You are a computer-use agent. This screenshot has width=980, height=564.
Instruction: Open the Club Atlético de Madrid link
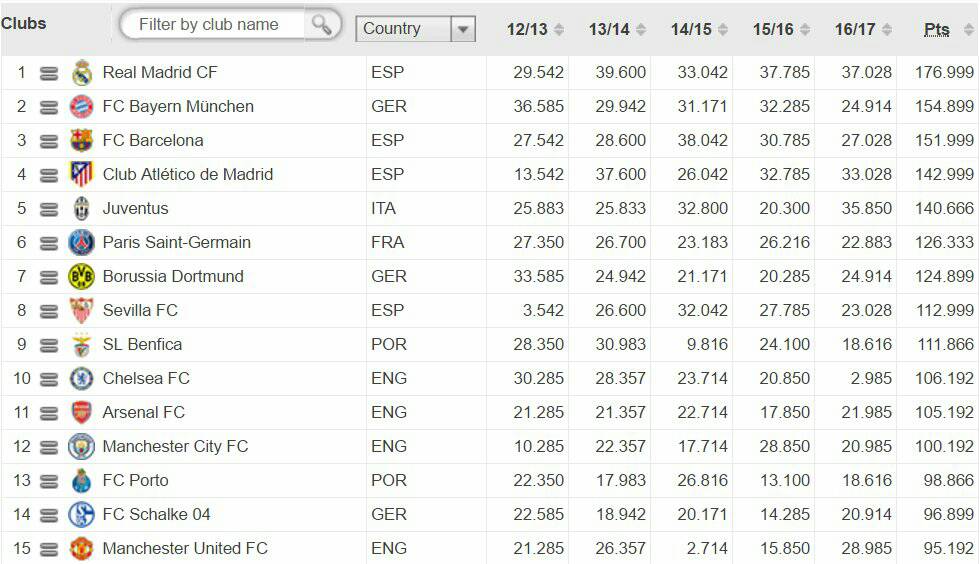click(187, 175)
